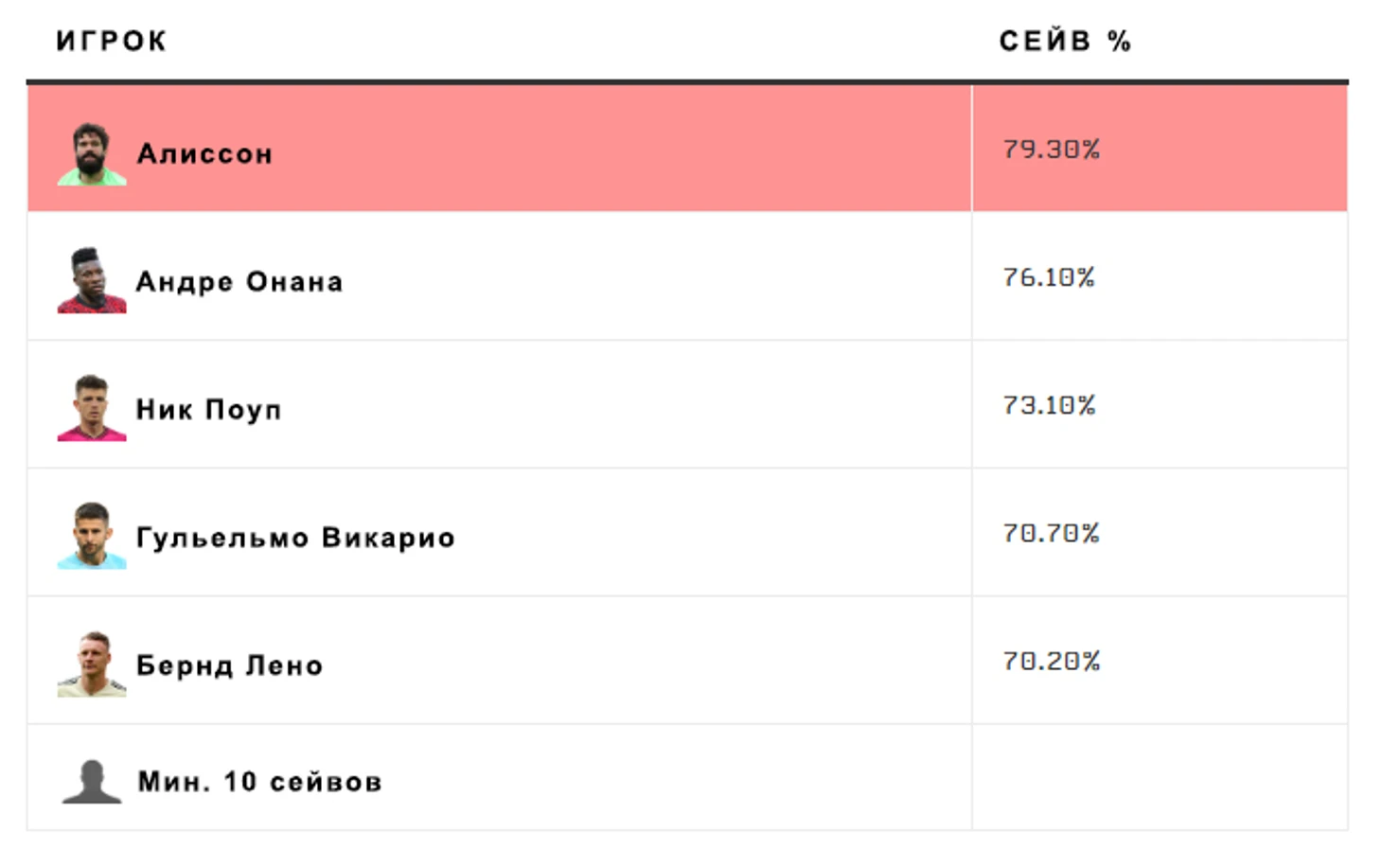Open the Бернд Лено player name
The width and height of the screenshot is (1382, 868).
(229, 665)
